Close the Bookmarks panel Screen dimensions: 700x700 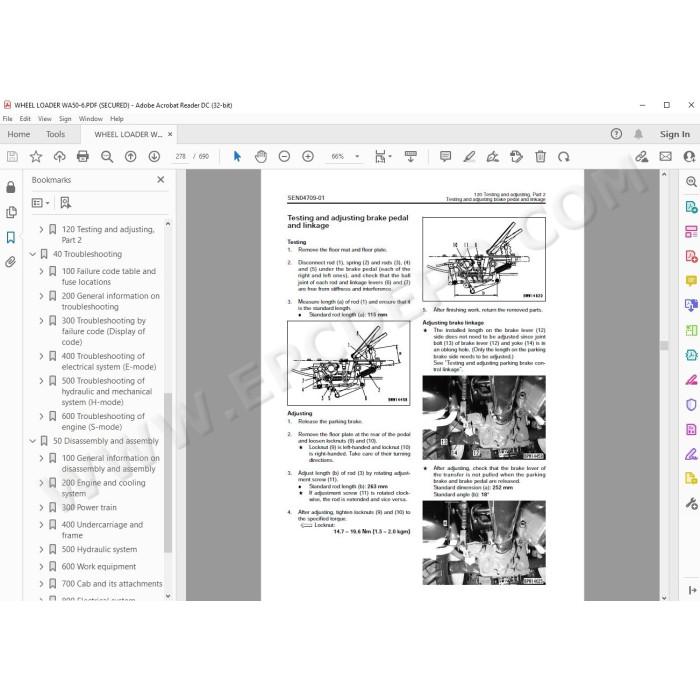(x=161, y=179)
